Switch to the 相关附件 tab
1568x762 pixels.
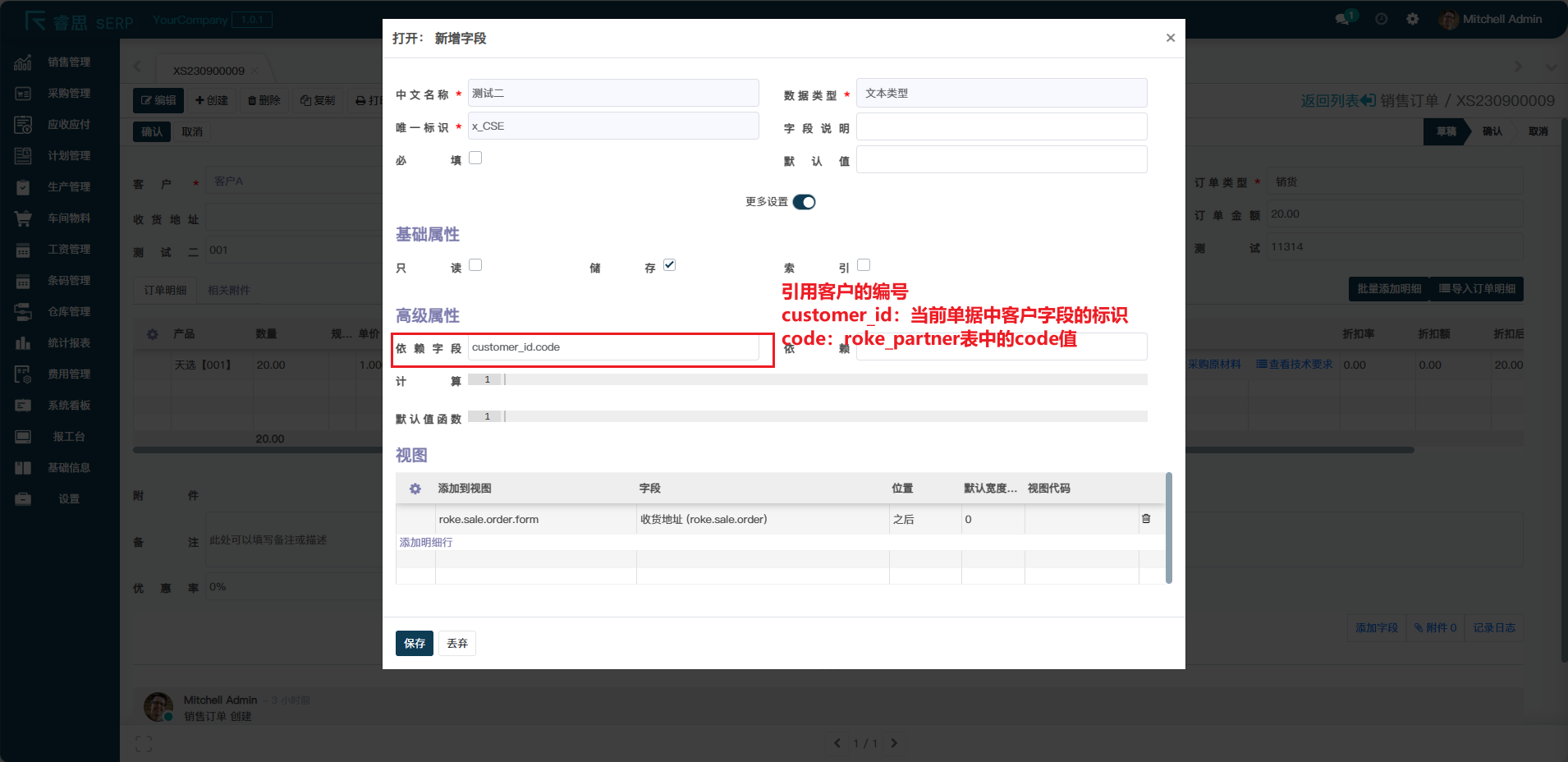click(229, 290)
